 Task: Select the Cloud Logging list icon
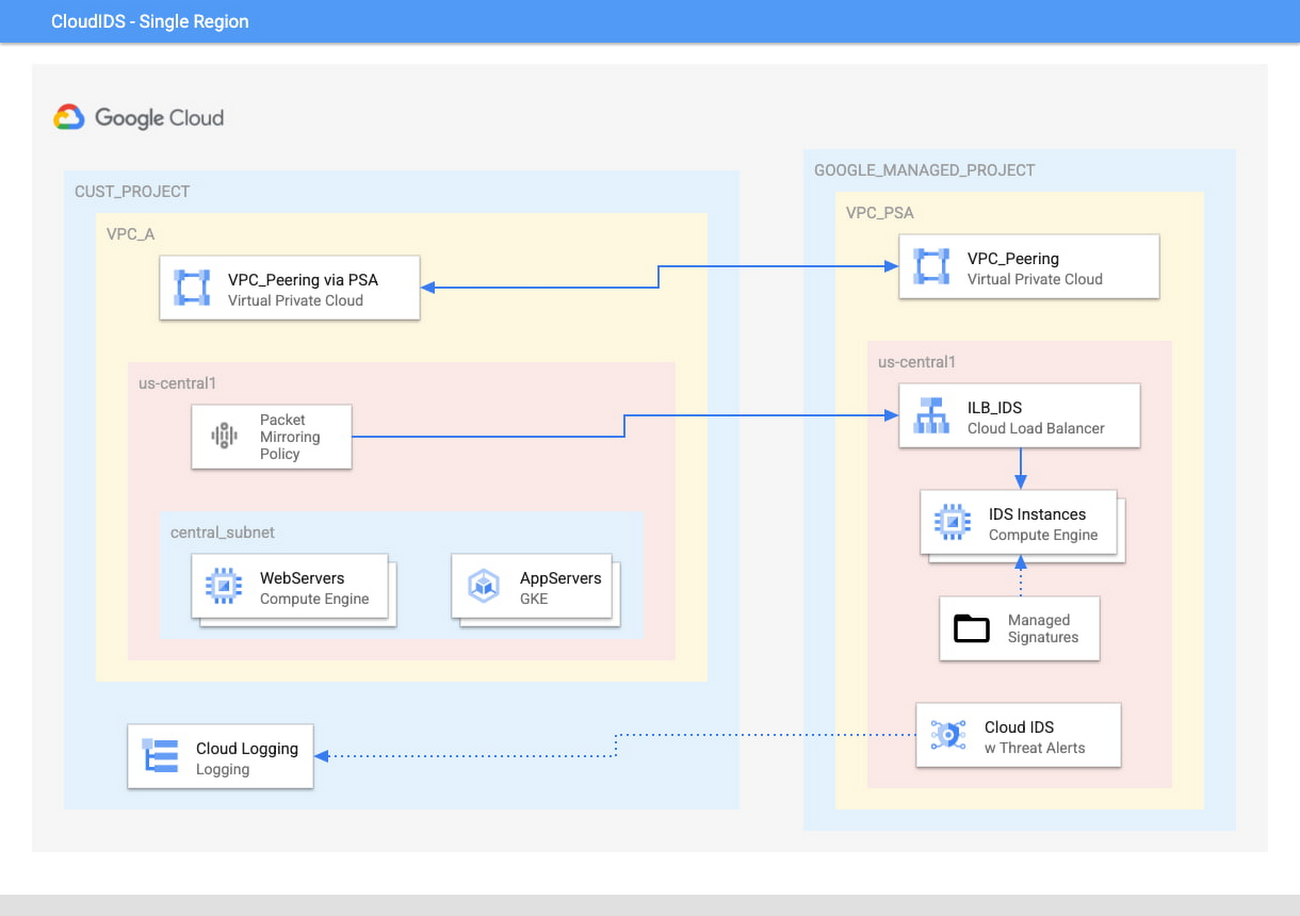coord(160,757)
